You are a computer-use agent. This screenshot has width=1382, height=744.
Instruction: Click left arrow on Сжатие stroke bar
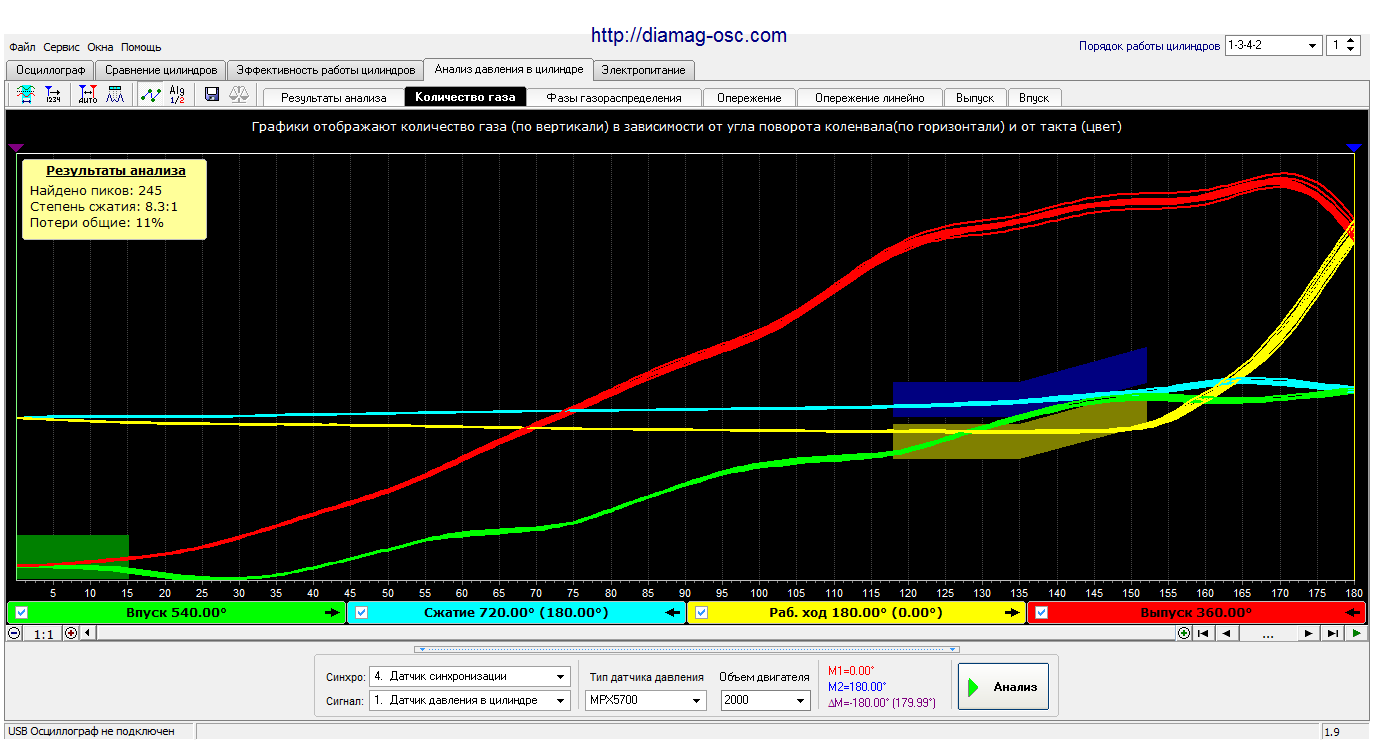(673, 613)
